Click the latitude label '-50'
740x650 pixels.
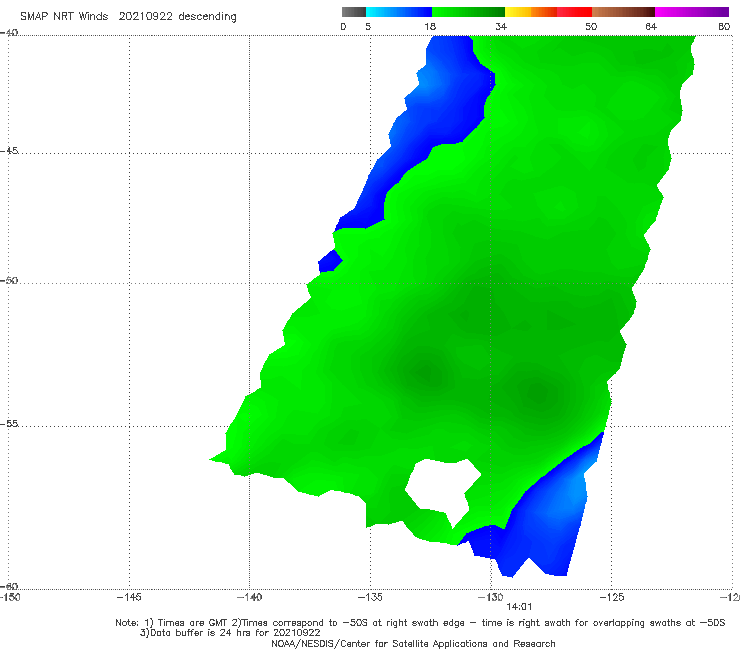point(9,280)
